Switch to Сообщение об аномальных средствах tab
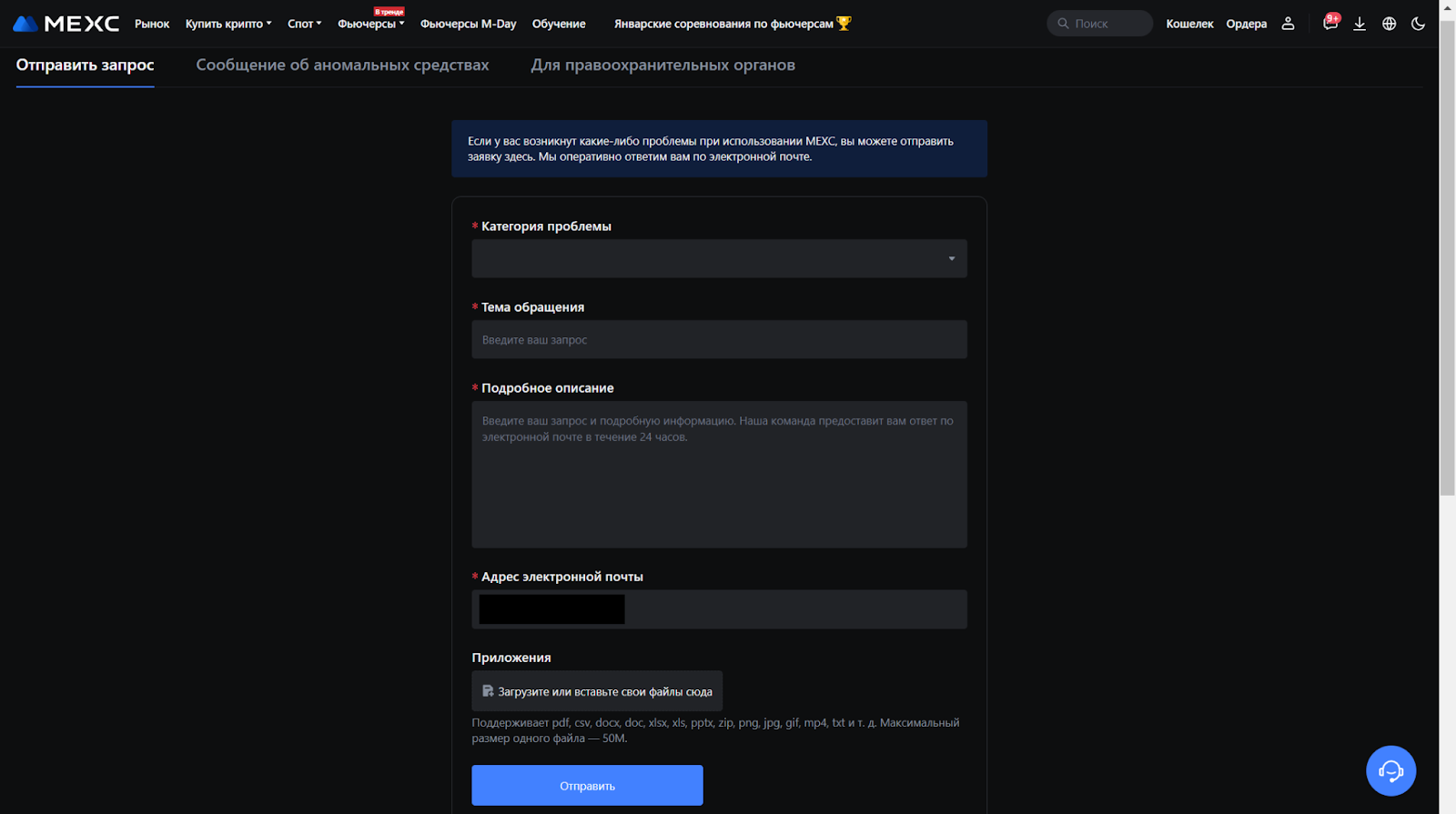This screenshot has width=1456, height=814. (x=342, y=65)
